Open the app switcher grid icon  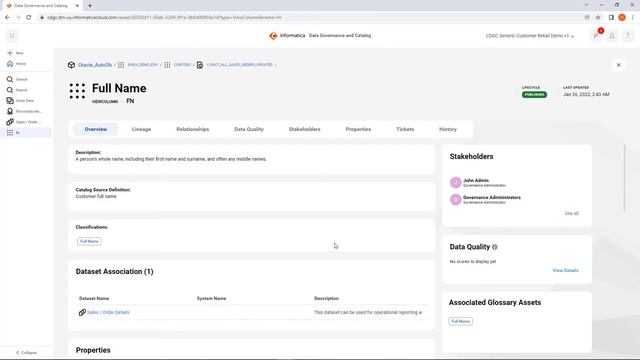(12, 36)
